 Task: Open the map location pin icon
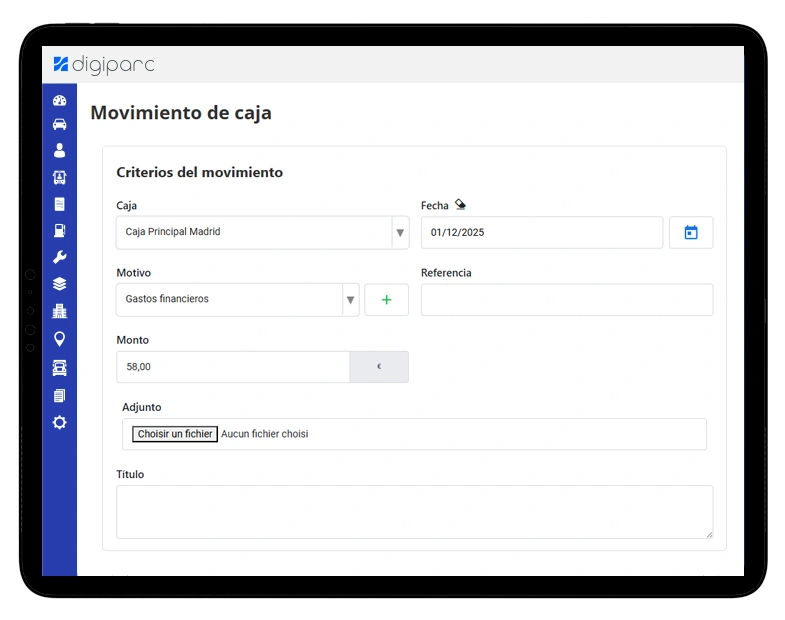coord(60,339)
